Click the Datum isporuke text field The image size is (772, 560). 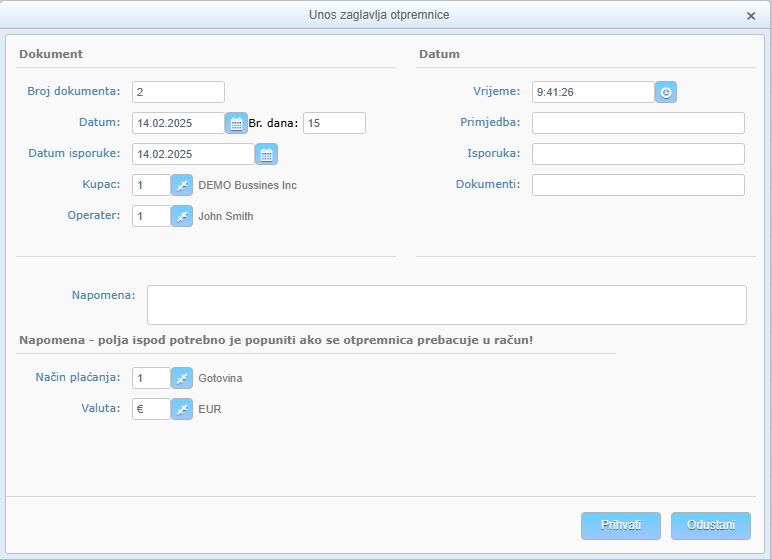(193, 154)
